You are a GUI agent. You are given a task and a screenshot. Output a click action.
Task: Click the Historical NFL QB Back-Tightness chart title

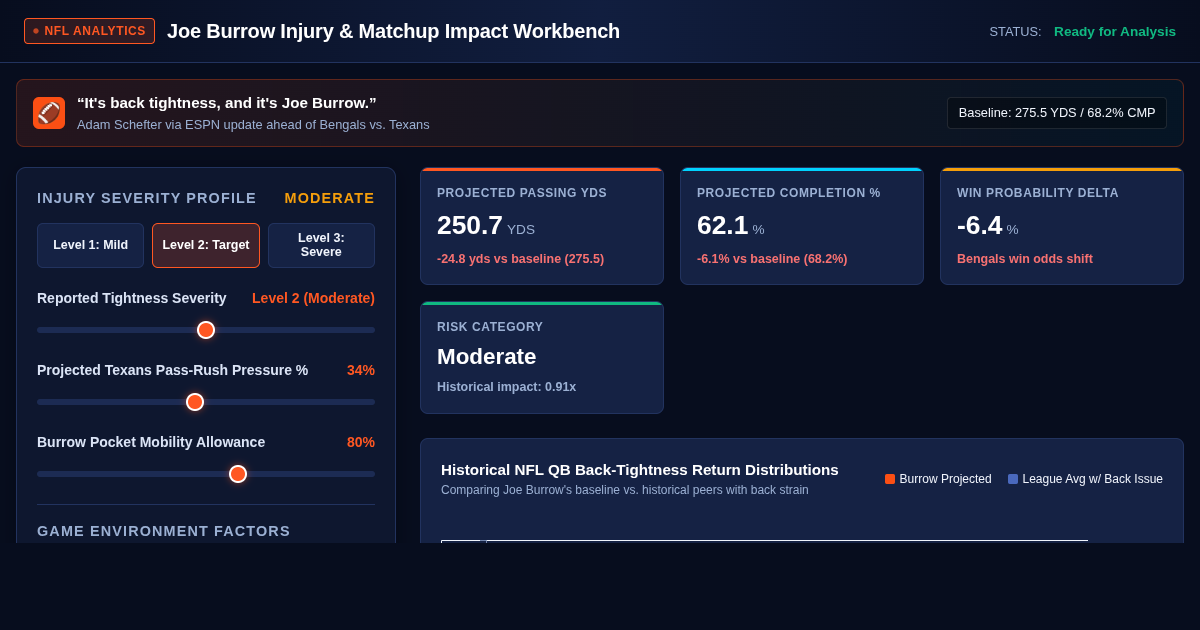(x=640, y=470)
